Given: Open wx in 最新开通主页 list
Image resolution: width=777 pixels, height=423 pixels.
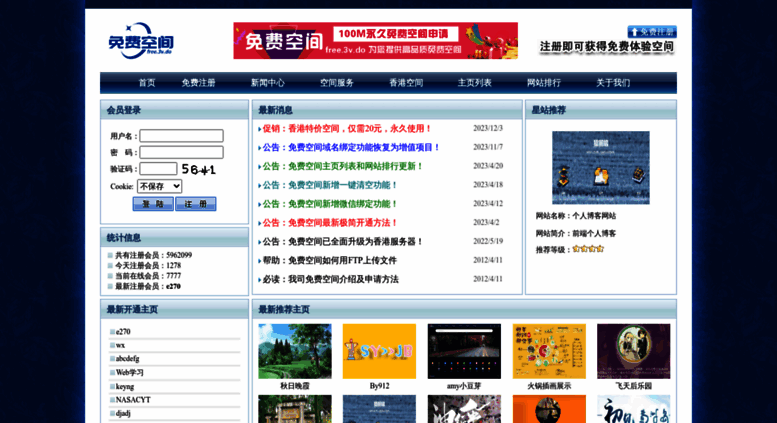Looking at the screenshot, I should click(x=120, y=345).
